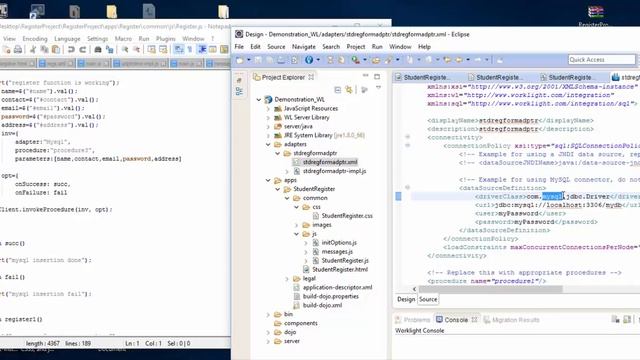The image size is (640, 360).
Task: Maximize the Project Explorer panel
Action: (377, 76)
